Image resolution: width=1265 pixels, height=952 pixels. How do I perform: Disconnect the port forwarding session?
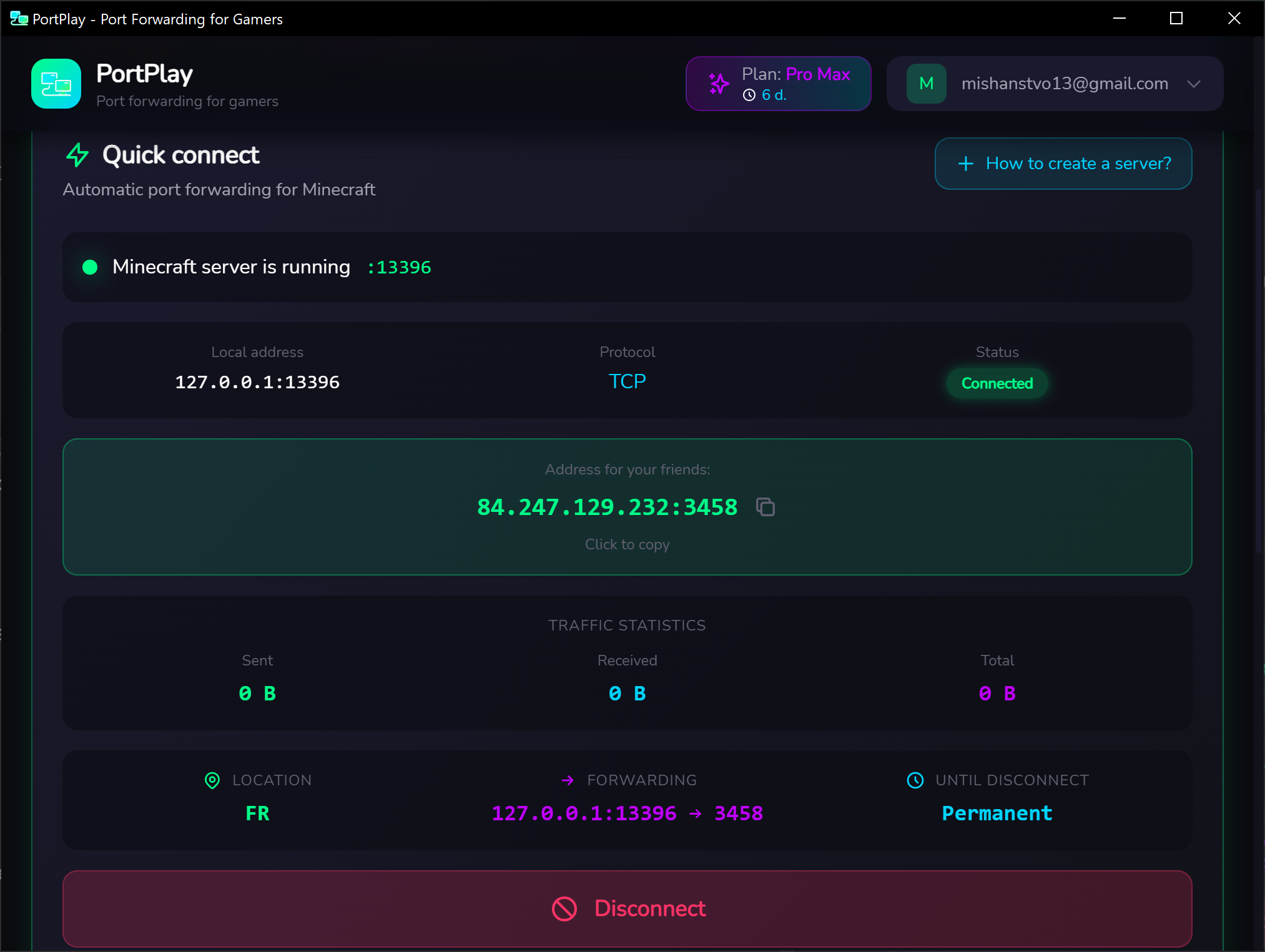click(627, 909)
